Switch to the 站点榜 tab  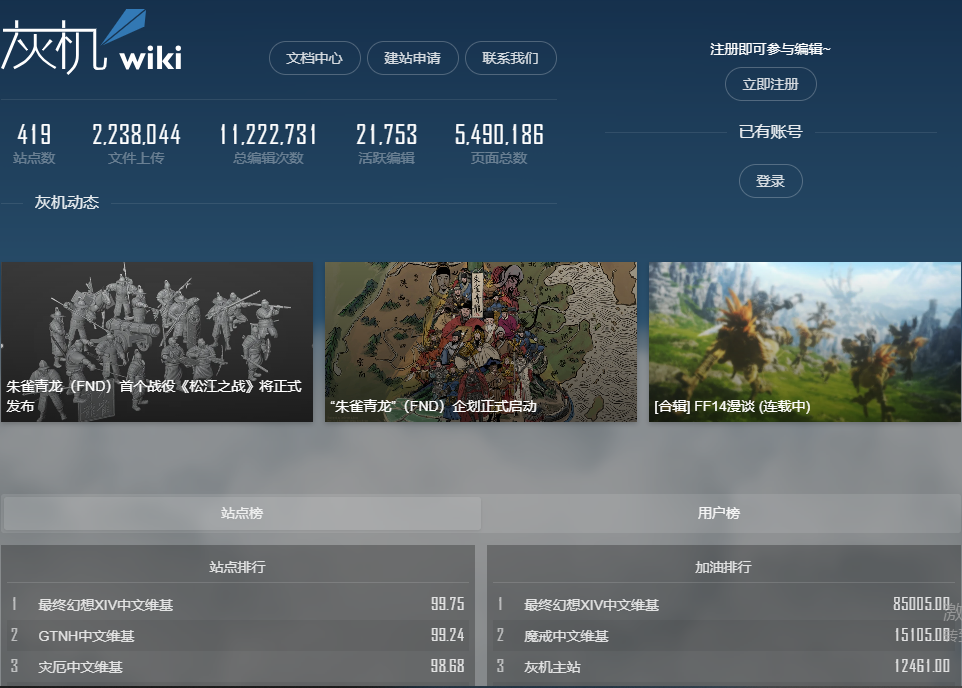[242, 513]
